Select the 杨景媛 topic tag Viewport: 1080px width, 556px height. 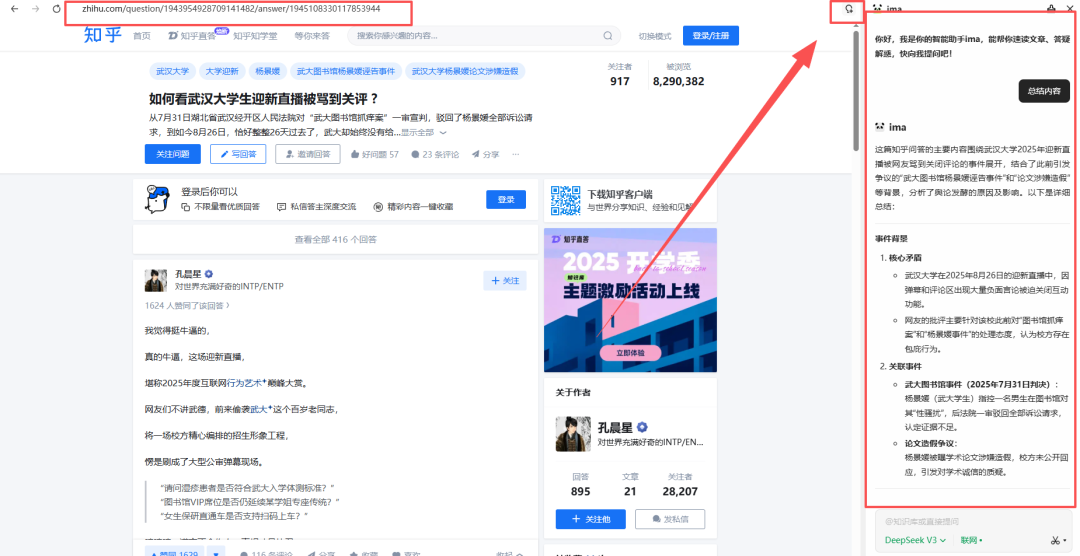pyautogui.click(x=267, y=71)
